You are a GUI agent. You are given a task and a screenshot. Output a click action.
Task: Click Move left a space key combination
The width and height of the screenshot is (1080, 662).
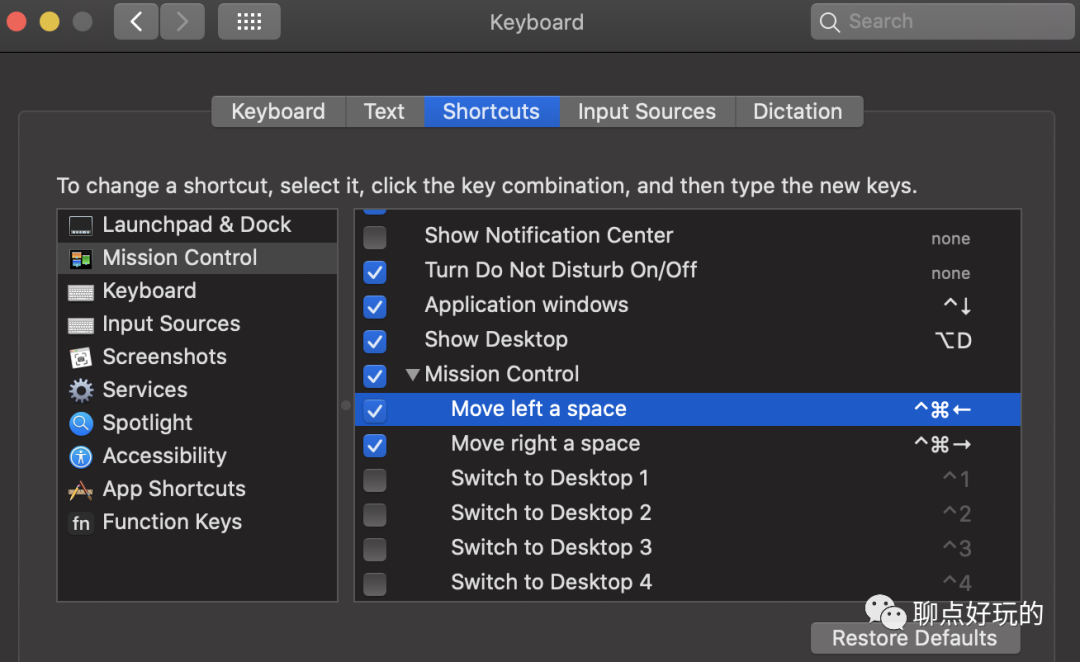942,410
